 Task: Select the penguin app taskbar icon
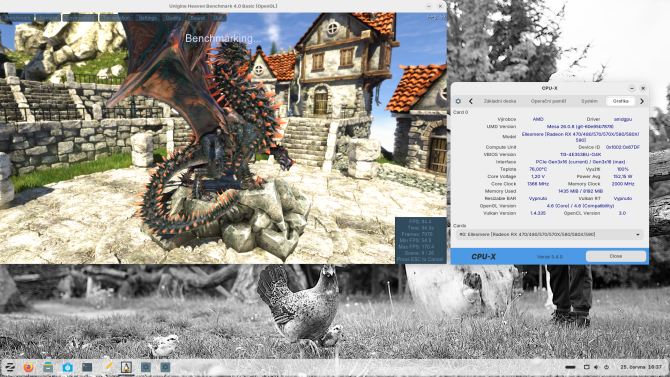click(126, 367)
